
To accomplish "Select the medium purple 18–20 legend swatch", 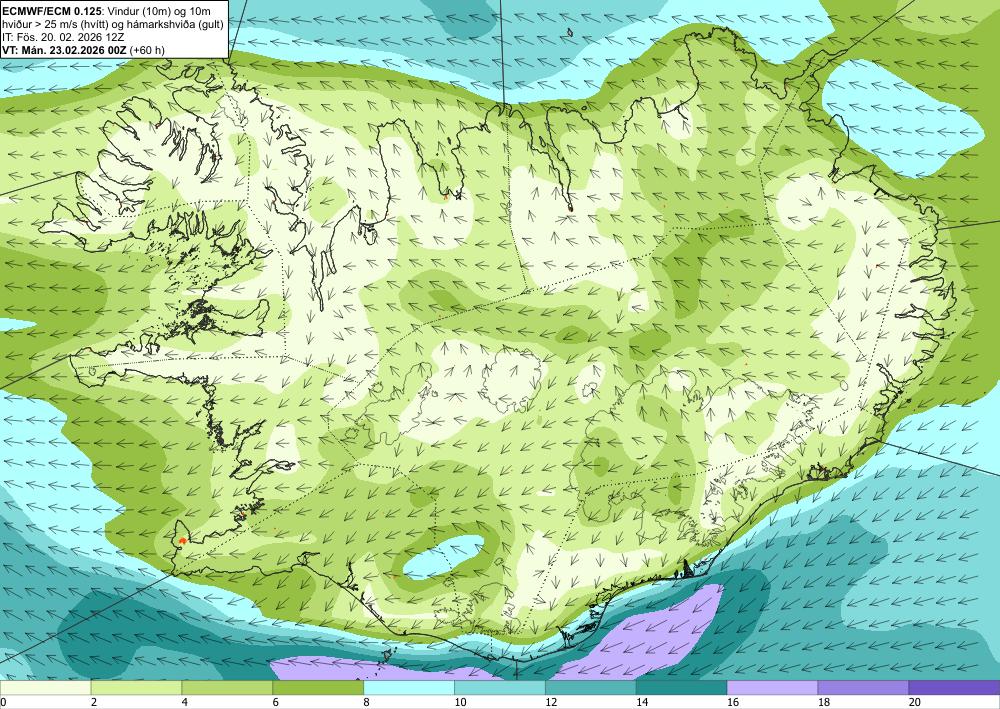I will tap(864, 687).
